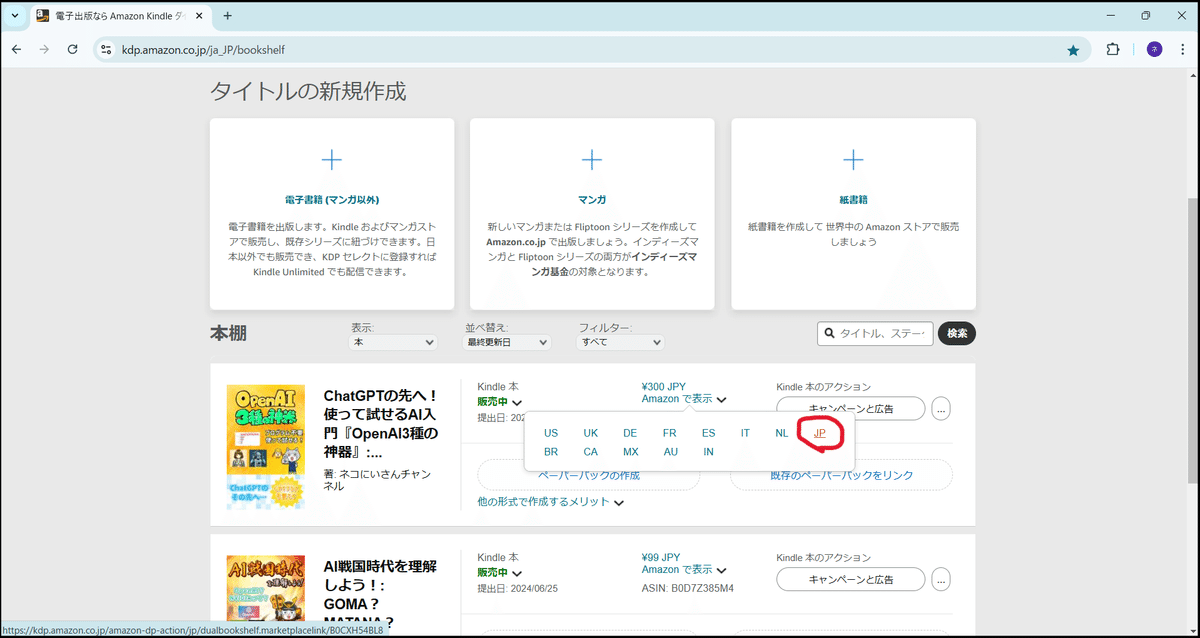Click キャンペーンと広告 for AI戦国時代 book
Image resolution: width=1200 pixels, height=638 pixels.
[x=851, y=579]
